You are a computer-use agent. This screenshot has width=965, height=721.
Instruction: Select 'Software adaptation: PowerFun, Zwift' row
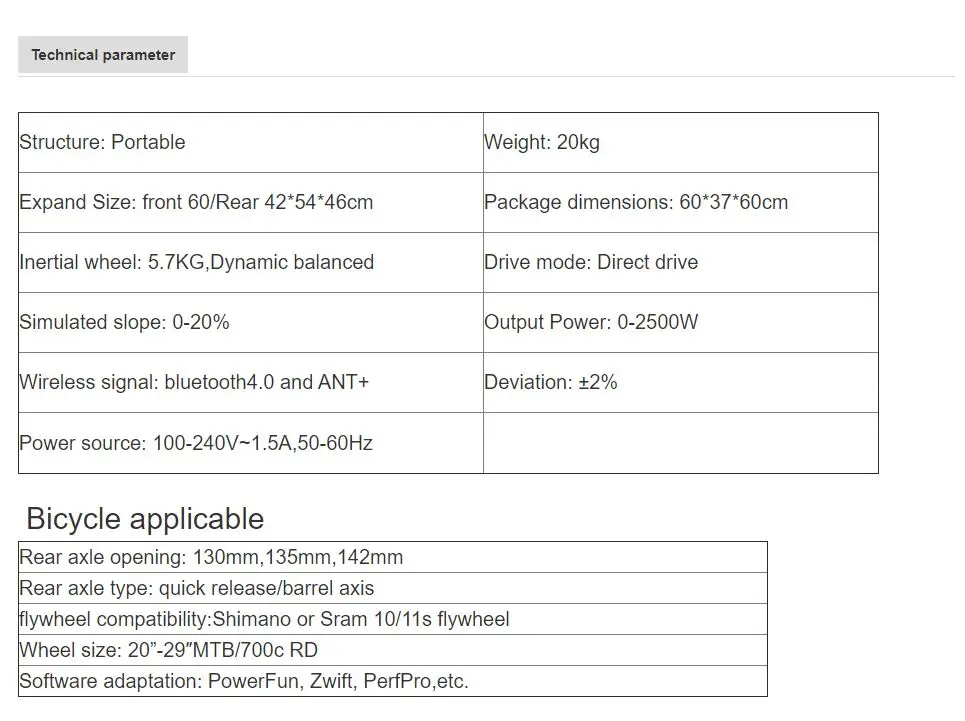[393, 681]
